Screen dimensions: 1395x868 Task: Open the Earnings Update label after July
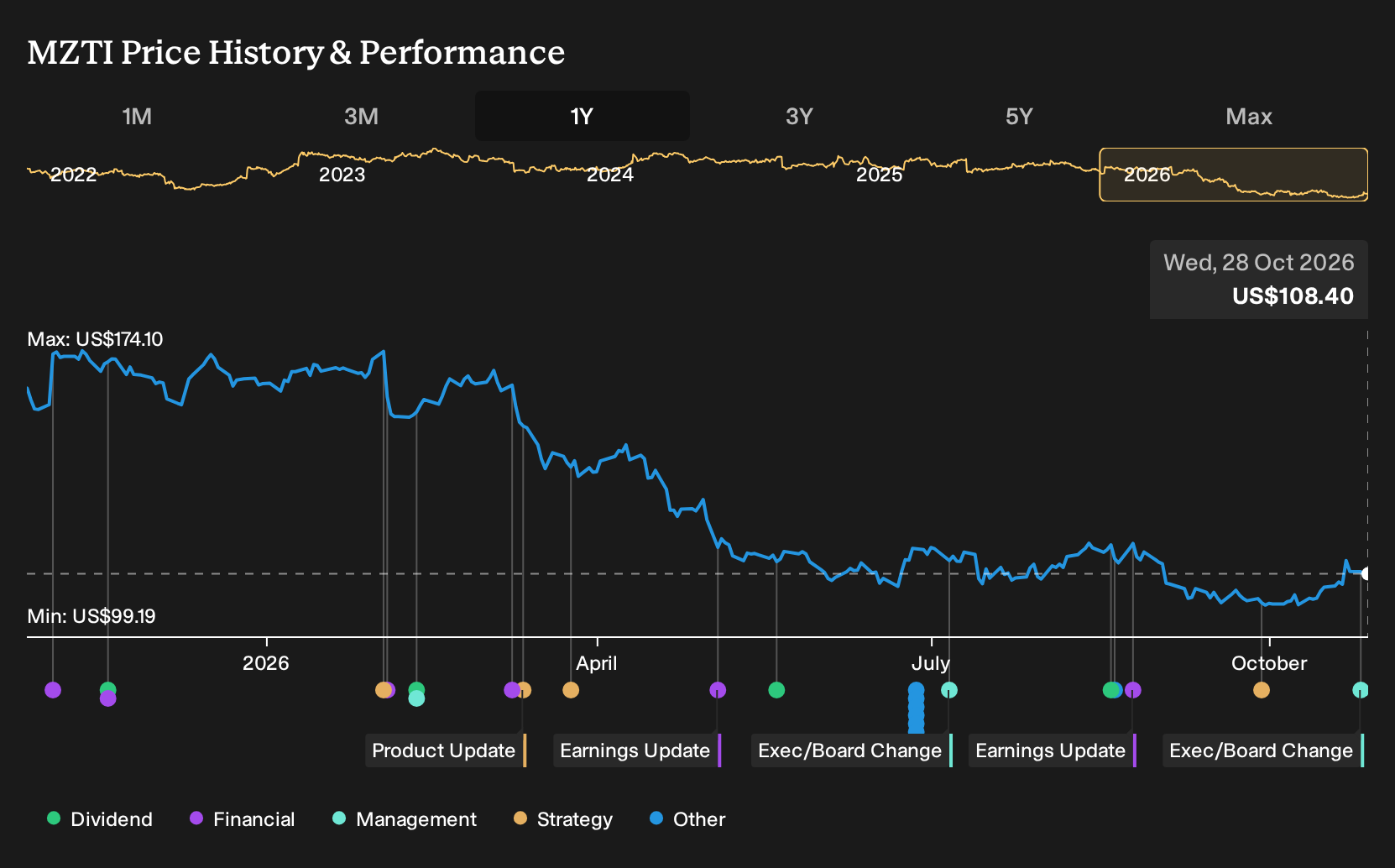[1053, 750]
